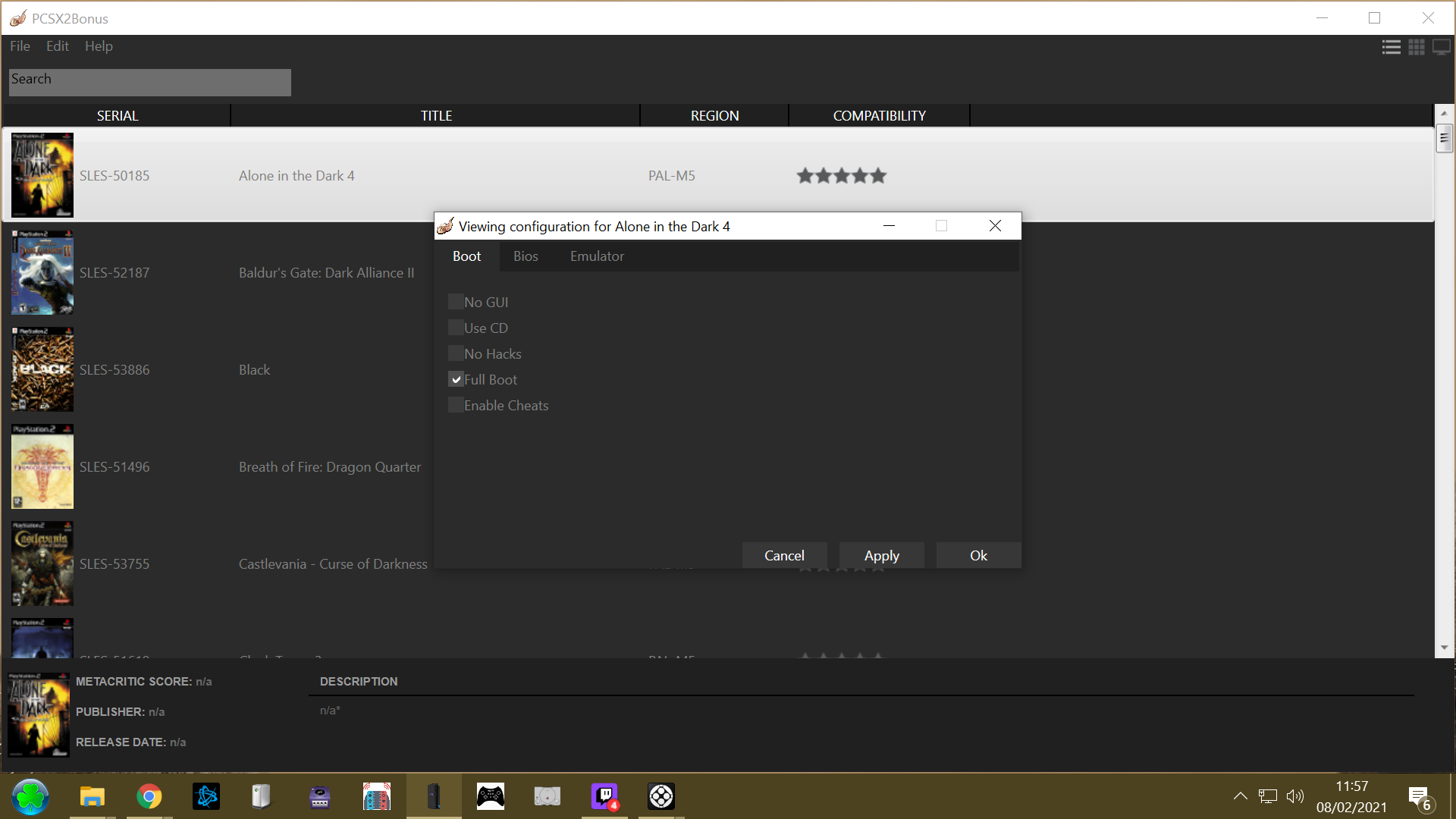The width and height of the screenshot is (1456, 819).
Task: Open Twitch app from taskbar
Action: [604, 796]
